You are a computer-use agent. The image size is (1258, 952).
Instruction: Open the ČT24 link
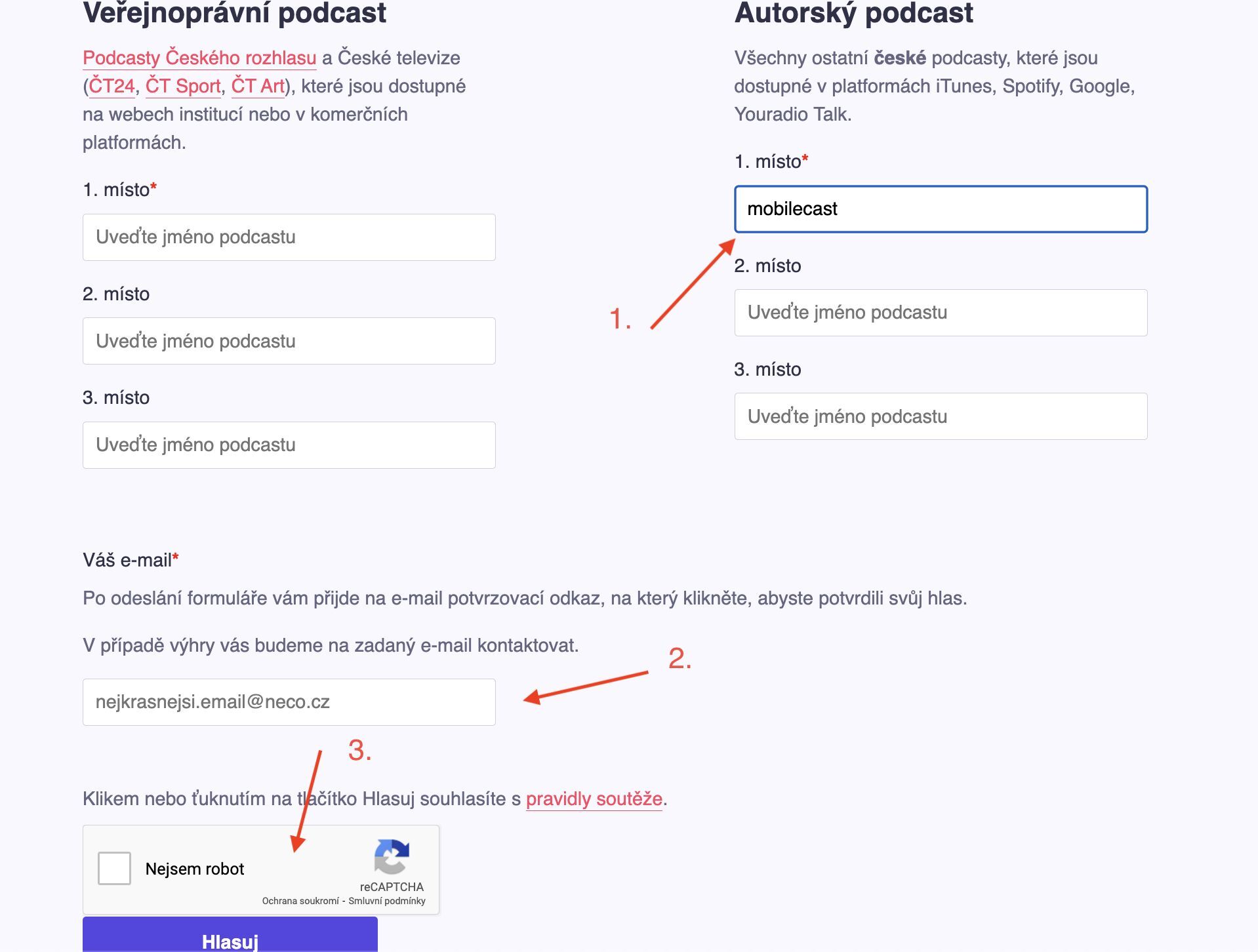pos(113,85)
